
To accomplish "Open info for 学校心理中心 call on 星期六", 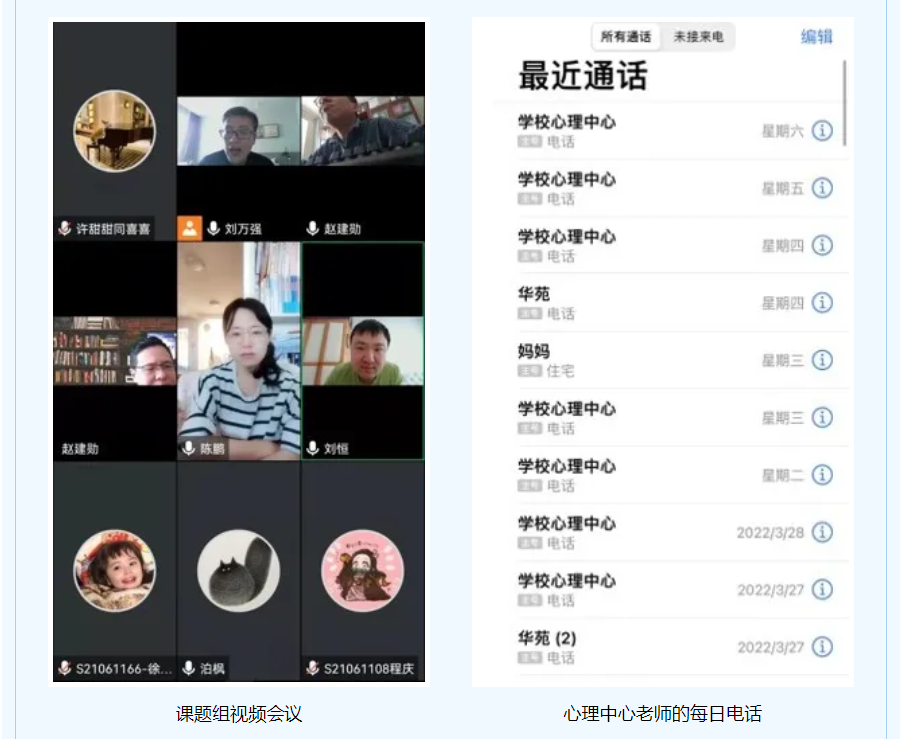I will tap(822, 130).
